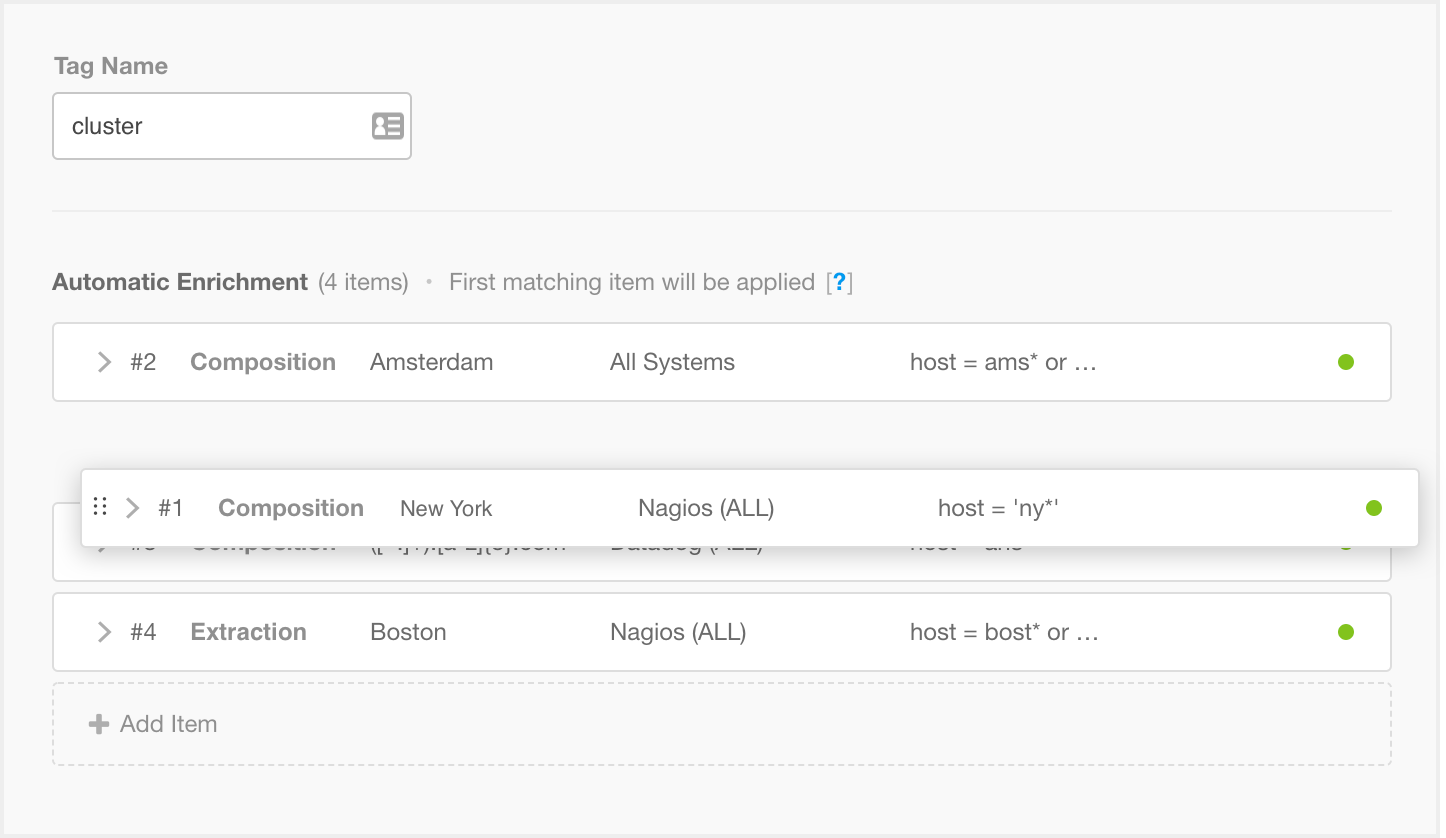Viewport: 1446px width, 838px height.
Task: Expand item #2 Amsterdam Composition
Action: point(103,362)
